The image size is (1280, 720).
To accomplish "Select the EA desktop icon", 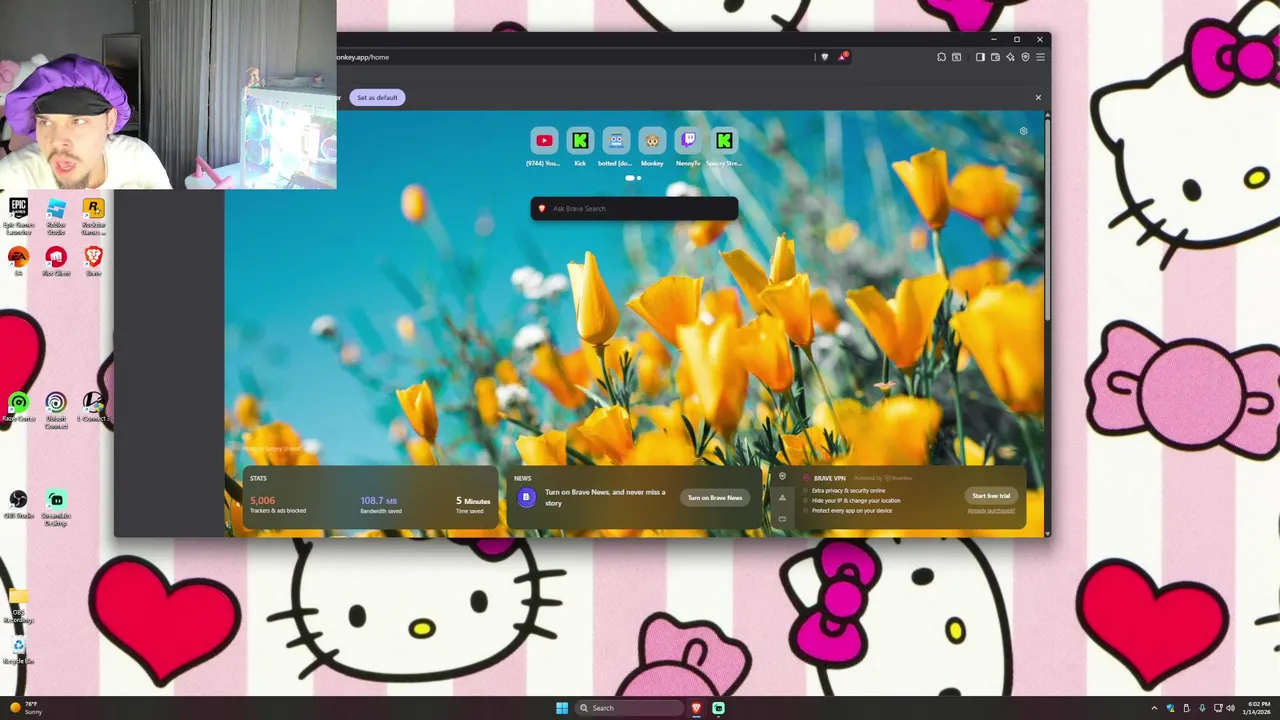I will point(18,261).
